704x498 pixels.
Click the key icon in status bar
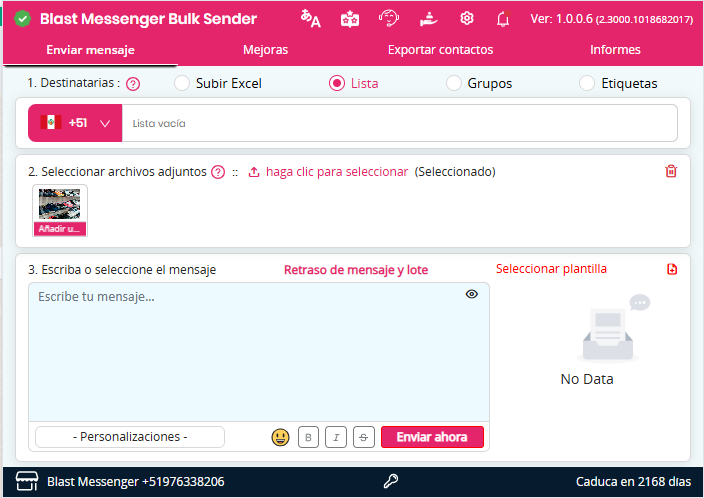(x=391, y=482)
